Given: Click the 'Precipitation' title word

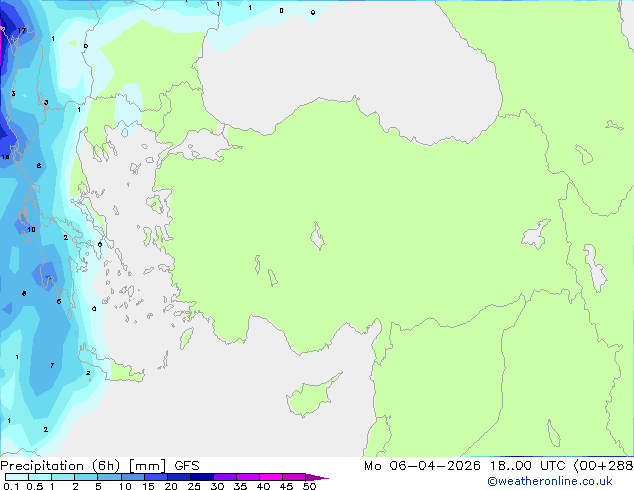Looking at the screenshot, I should (x=42, y=466).
